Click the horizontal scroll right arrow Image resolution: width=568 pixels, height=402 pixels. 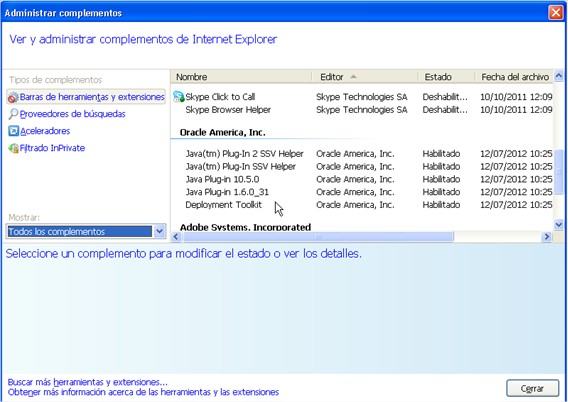[547, 237]
